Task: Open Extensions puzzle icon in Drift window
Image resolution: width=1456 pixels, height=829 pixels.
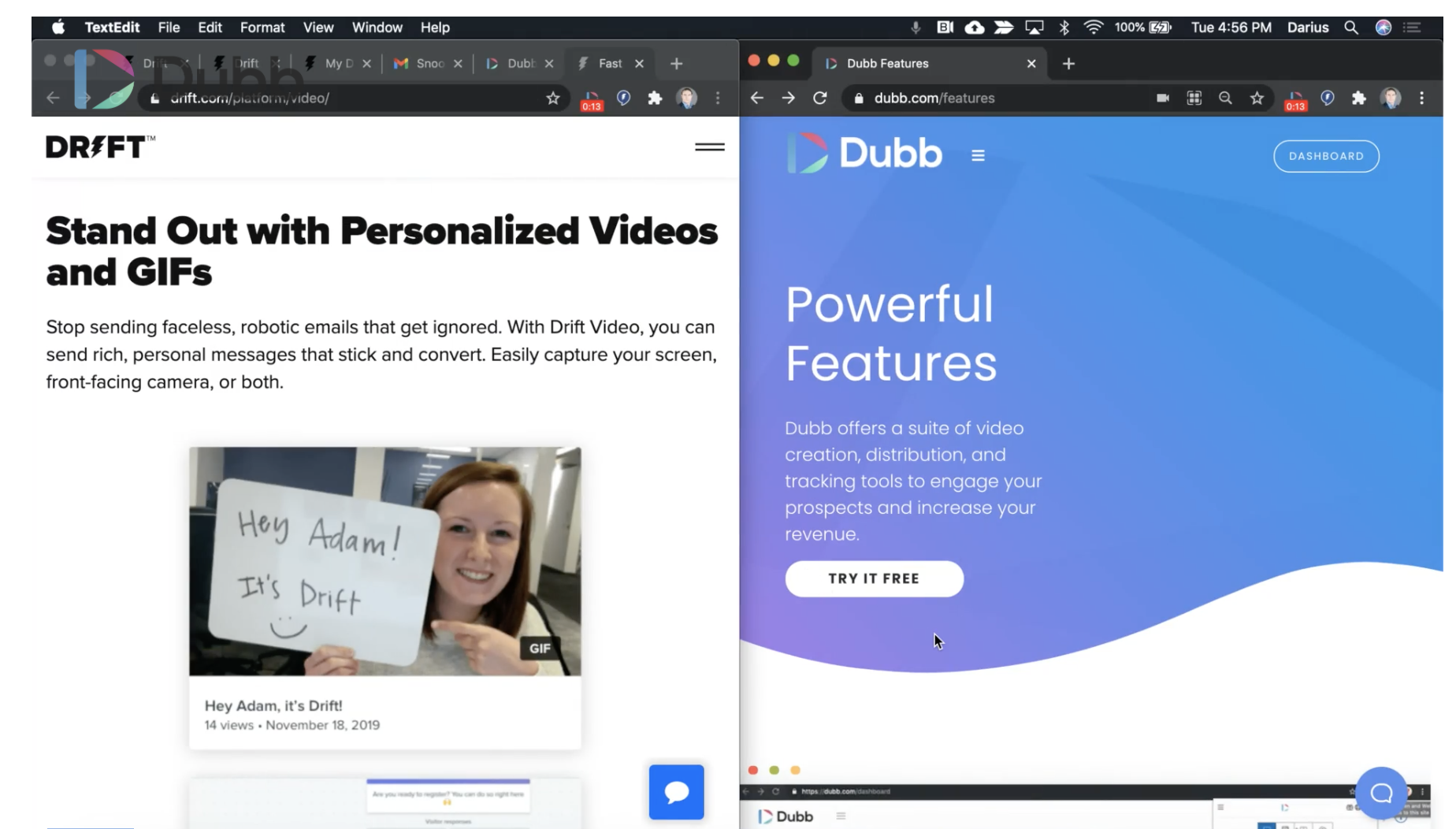Action: [655, 98]
